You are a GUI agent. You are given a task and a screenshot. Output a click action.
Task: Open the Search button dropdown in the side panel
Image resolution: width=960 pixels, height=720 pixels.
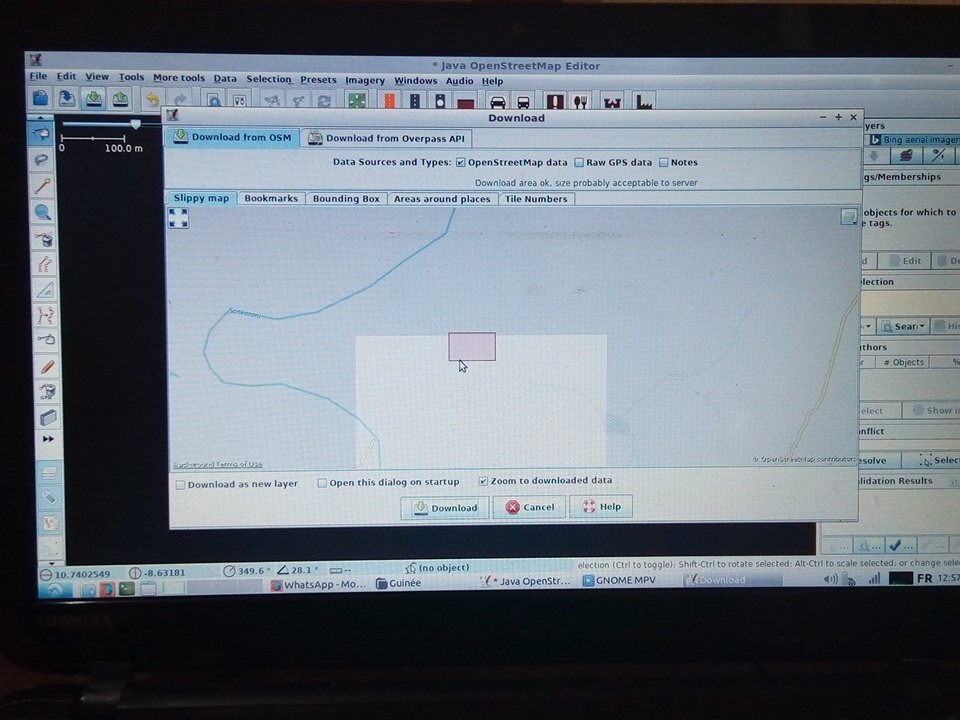(904, 326)
